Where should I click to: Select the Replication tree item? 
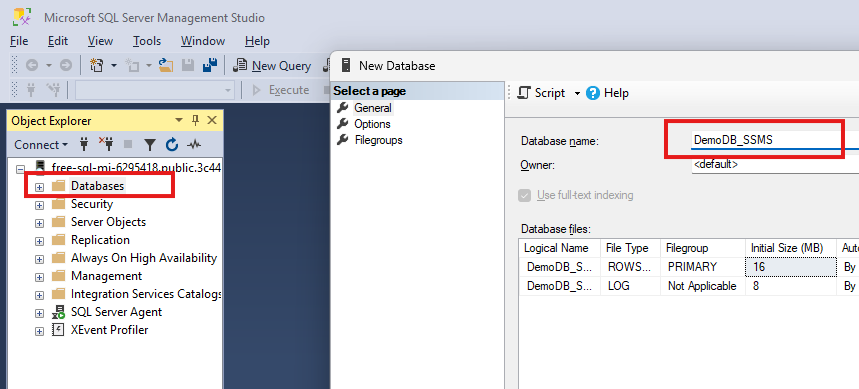100,240
